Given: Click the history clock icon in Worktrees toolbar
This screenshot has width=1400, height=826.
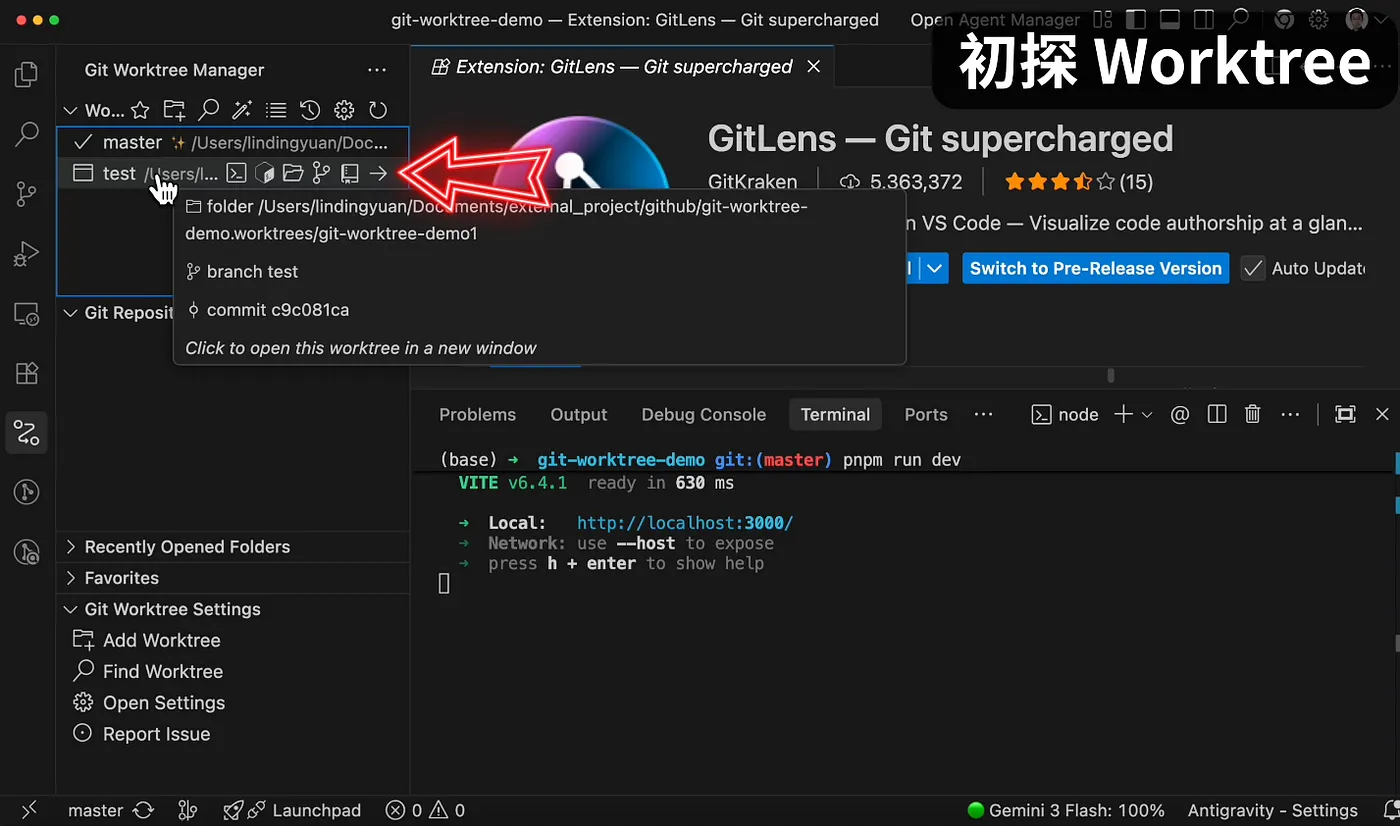Looking at the screenshot, I should [310, 110].
